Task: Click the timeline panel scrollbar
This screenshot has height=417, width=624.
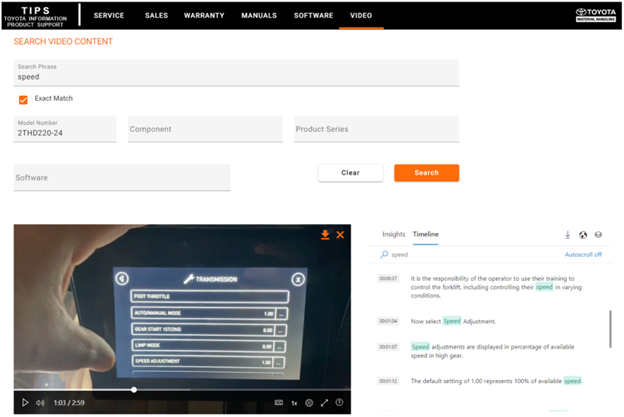Action: coord(610,329)
